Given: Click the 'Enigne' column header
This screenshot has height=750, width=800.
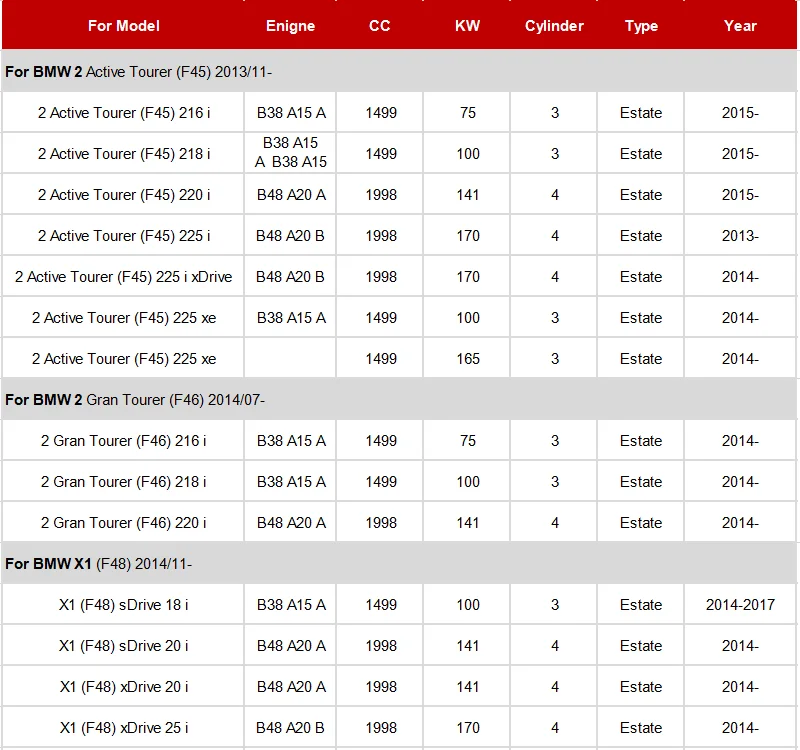Looking at the screenshot, I should (x=290, y=26).
